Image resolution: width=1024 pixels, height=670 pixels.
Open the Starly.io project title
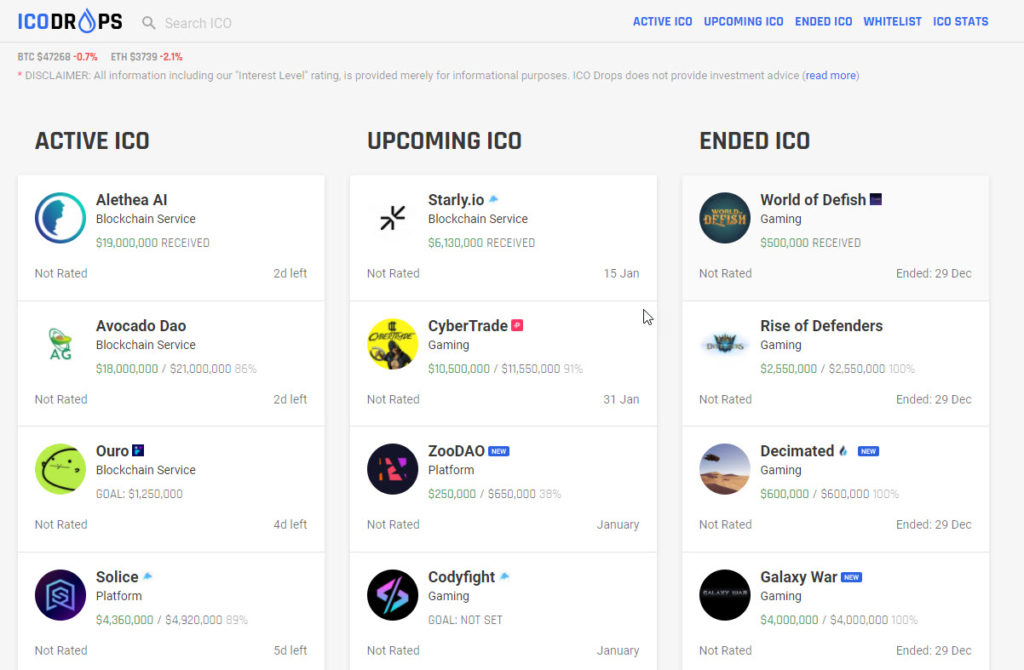click(x=456, y=200)
